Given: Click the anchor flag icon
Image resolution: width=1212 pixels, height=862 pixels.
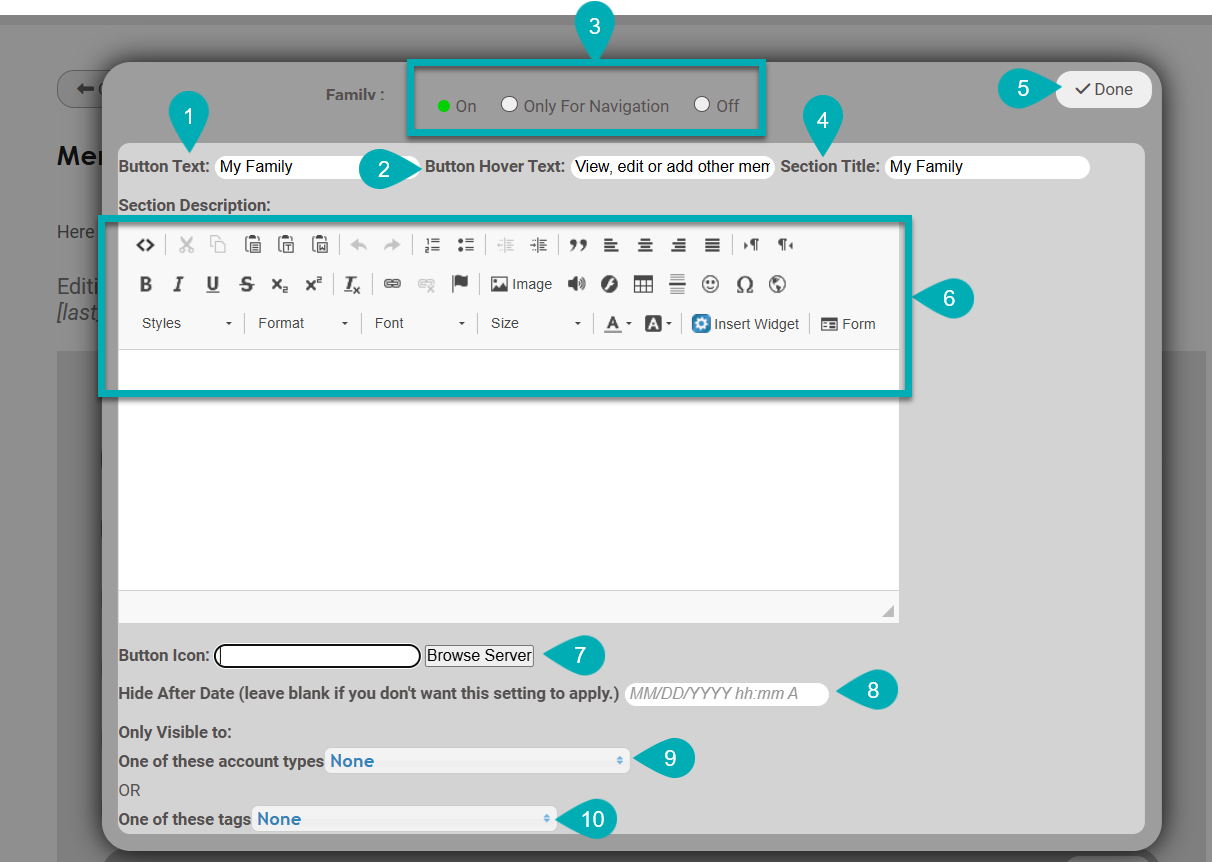Looking at the screenshot, I should (x=460, y=284).
